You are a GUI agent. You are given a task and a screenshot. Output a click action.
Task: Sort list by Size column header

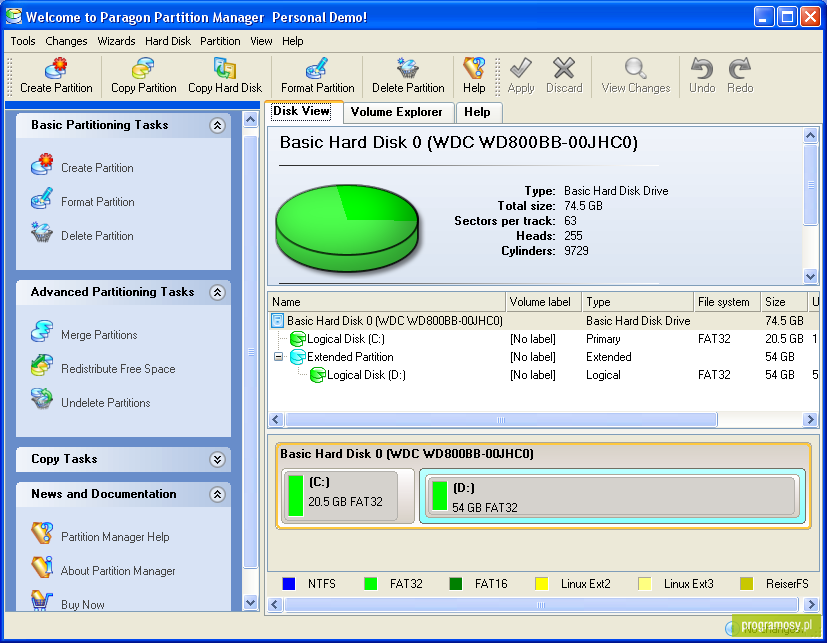[784, 302]
